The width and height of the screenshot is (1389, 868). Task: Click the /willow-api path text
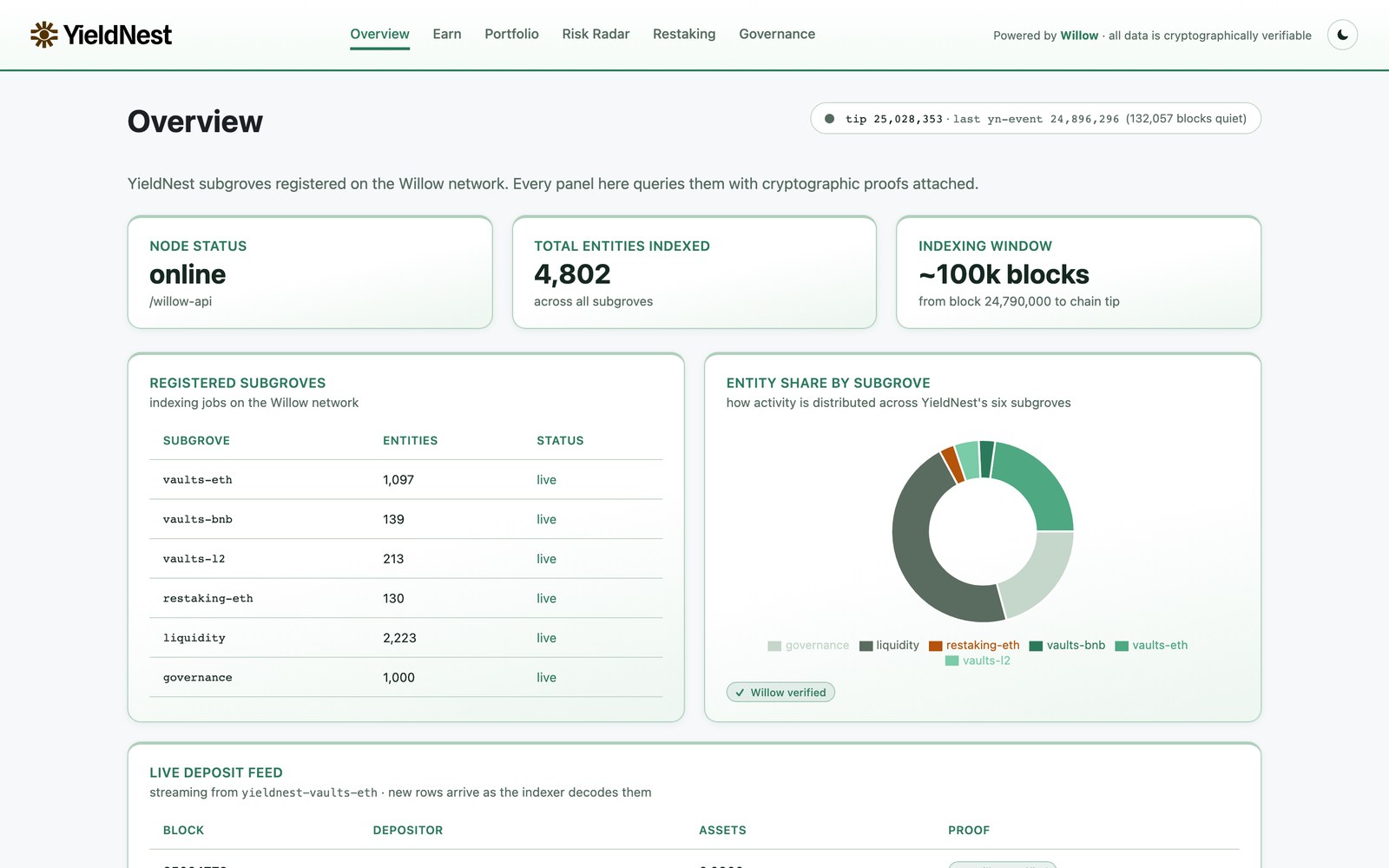[x=181, y=302]
